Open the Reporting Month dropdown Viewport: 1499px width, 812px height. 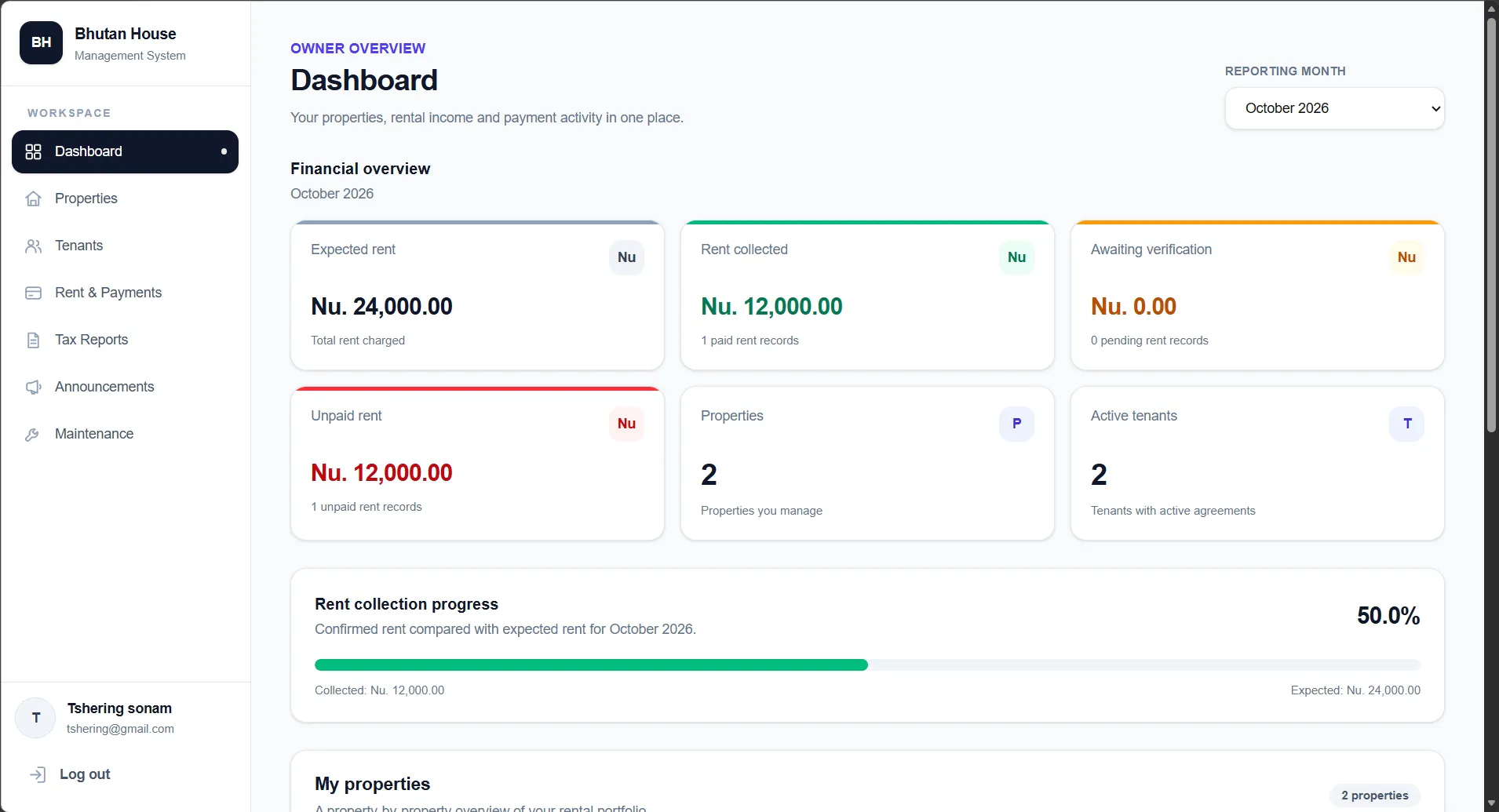(x=1334, y=108)
